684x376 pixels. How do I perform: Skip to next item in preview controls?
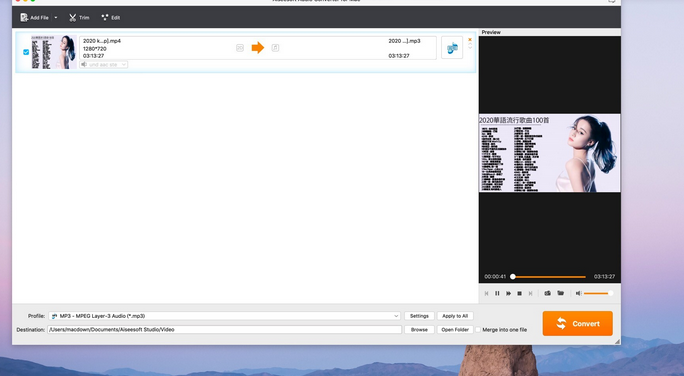click(x=530, y=294)
